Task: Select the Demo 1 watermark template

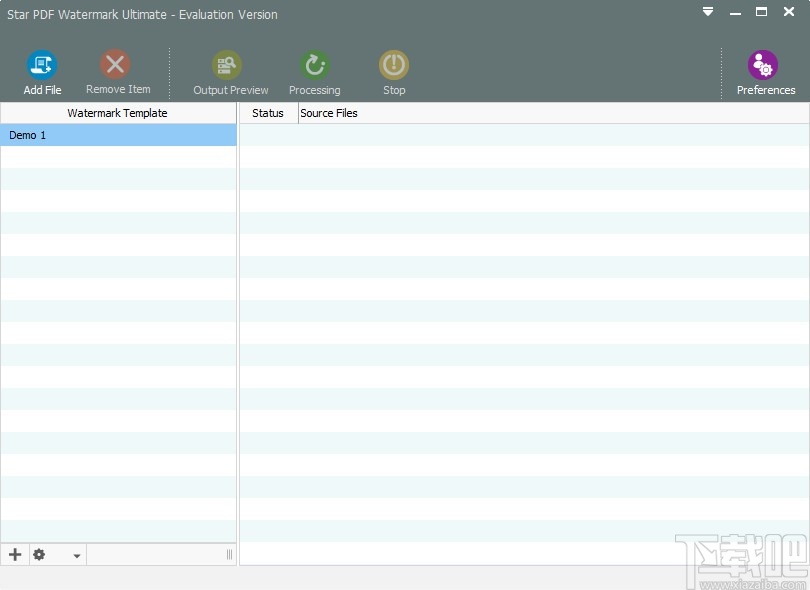Action: (x=118, y=135)
